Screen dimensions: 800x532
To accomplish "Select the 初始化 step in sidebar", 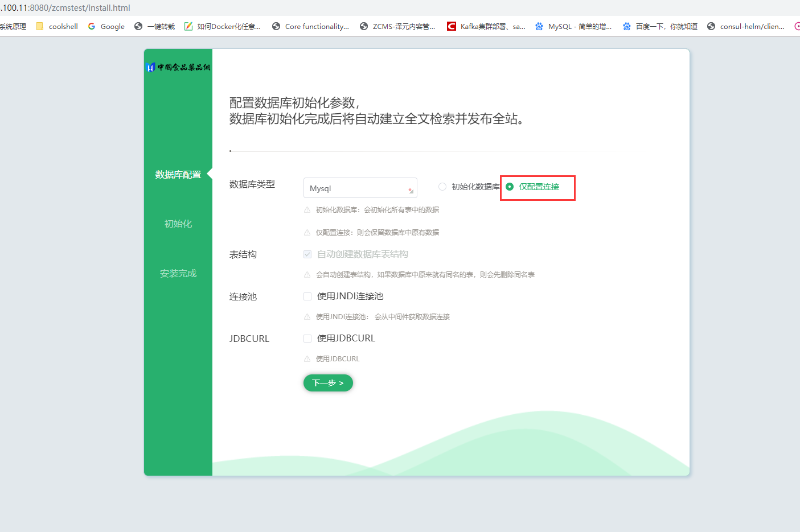I will pyautogui.click(x=178, y=224).
